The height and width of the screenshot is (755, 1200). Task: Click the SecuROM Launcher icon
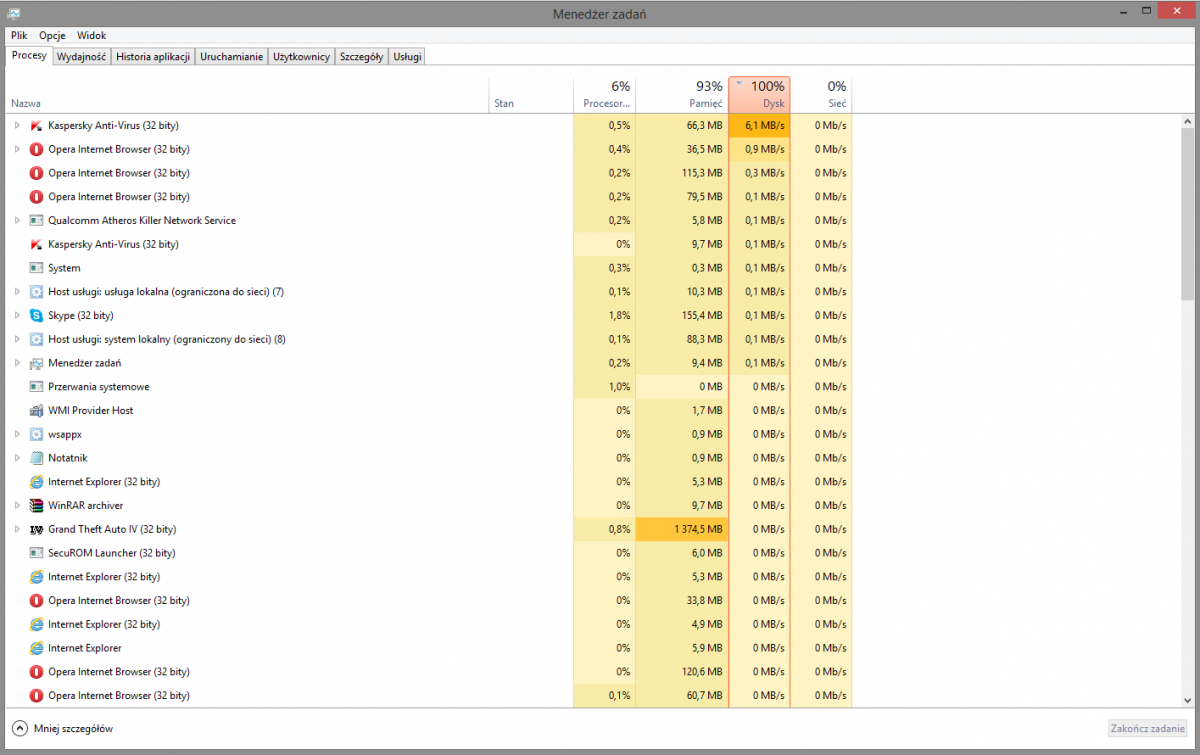coord(36,553)
